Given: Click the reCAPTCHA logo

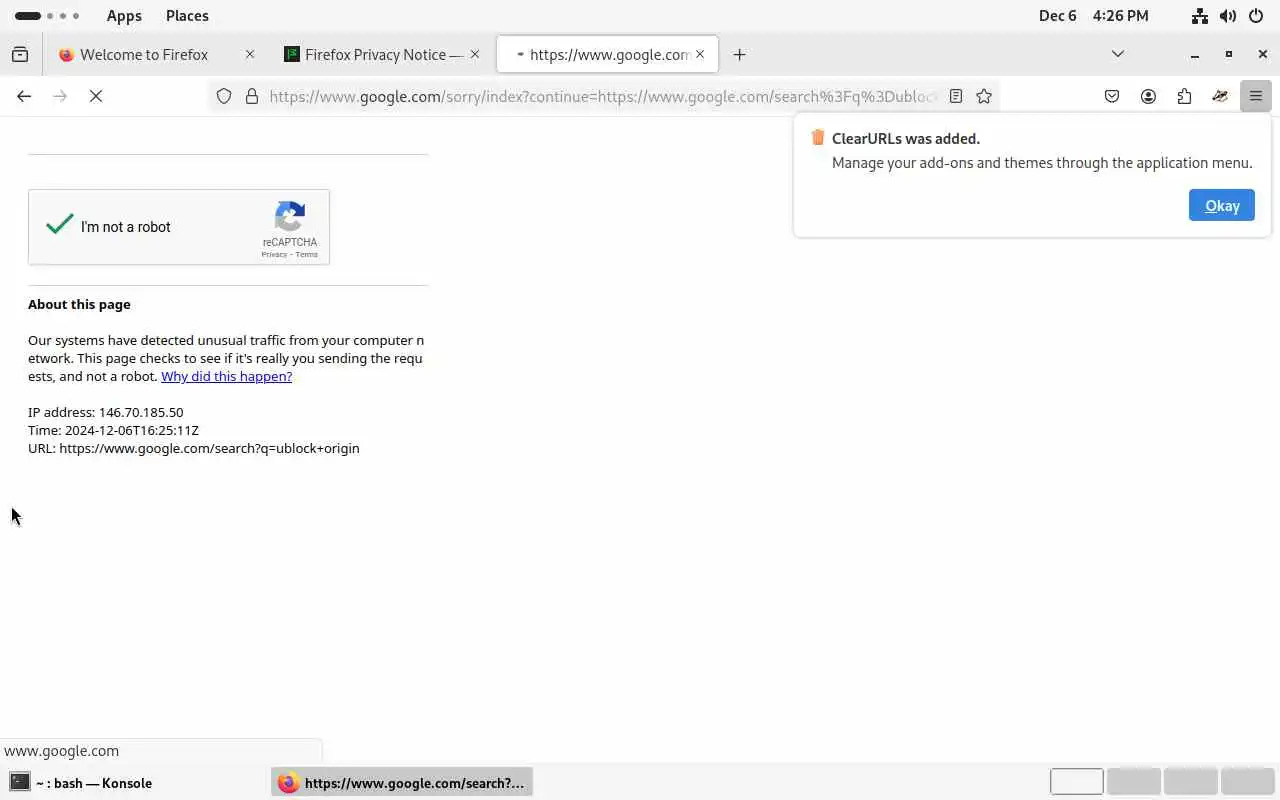Looking at the screenshot, I should pyautogui.click(x=290, y=217).
